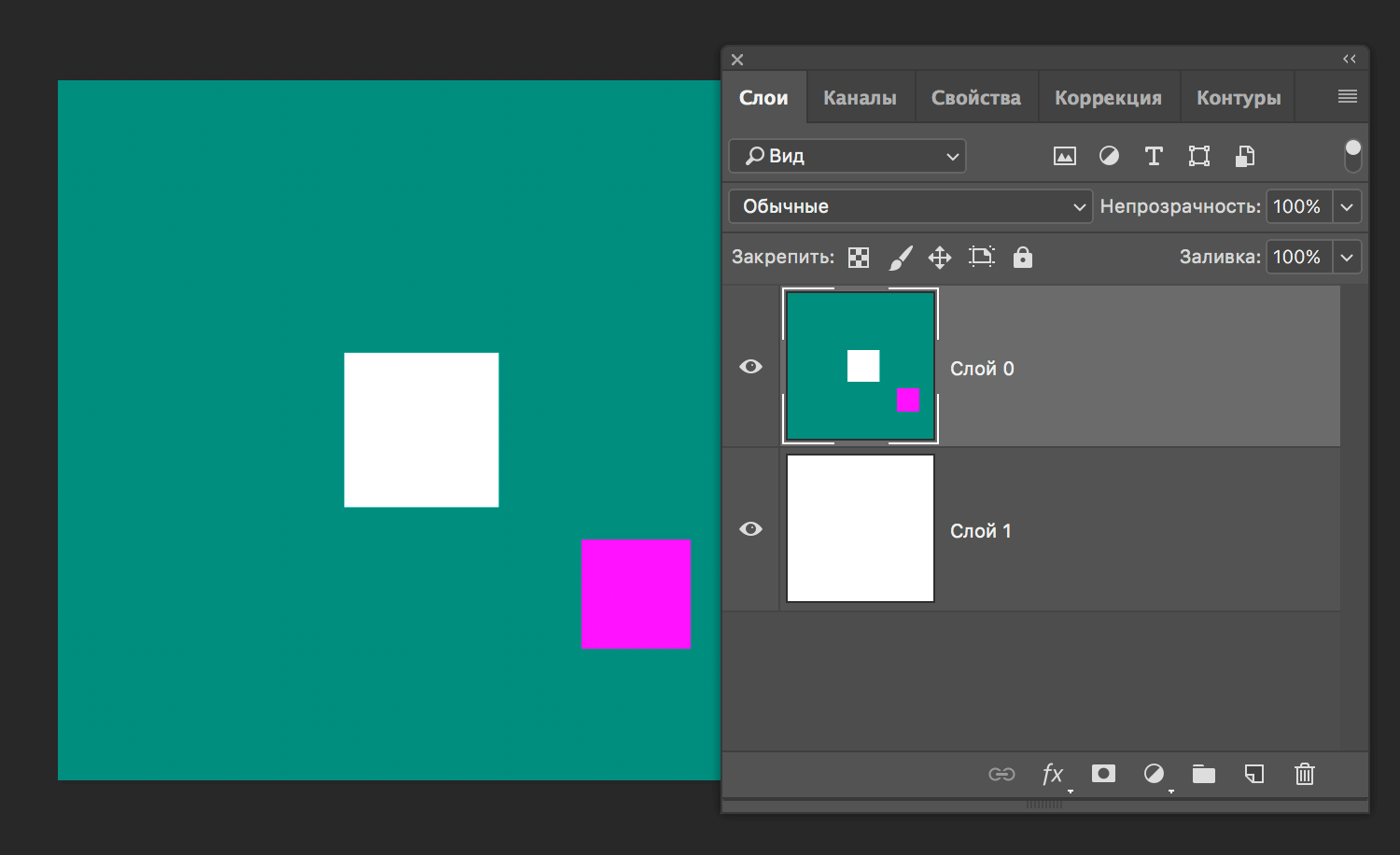Click the link layers chain icon
This screenshot has width=1400, height=855.
coord(1001,774)
